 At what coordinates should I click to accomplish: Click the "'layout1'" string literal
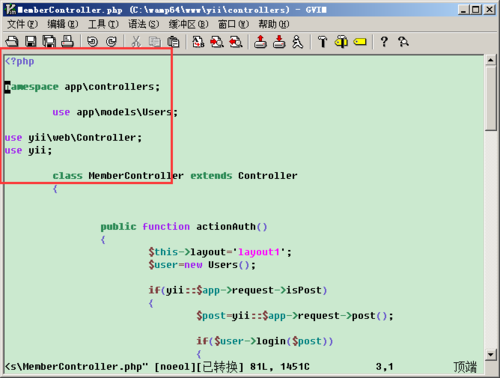[259, 252]
